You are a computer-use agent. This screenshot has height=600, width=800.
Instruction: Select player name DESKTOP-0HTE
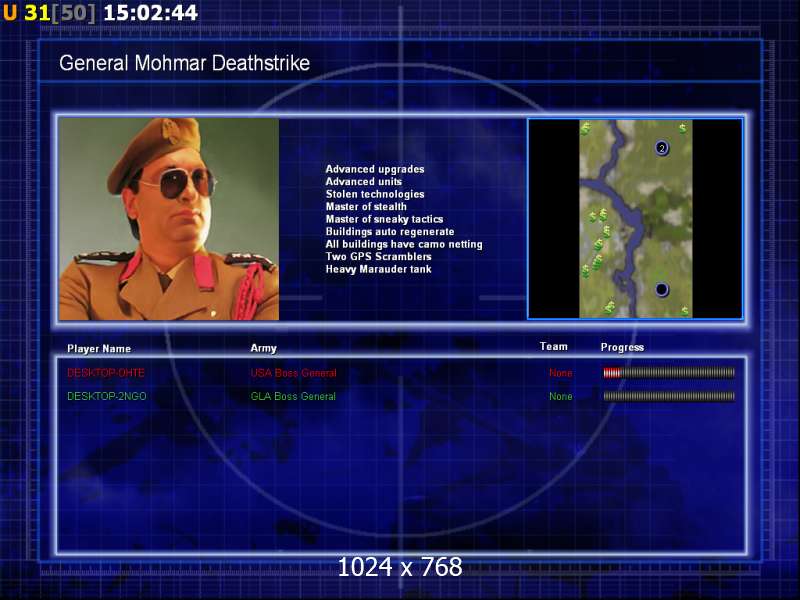pos(106,373)
